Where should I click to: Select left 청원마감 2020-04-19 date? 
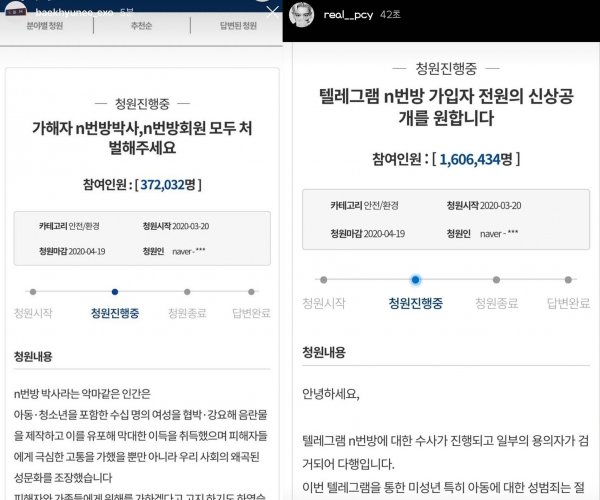point(72,251)
